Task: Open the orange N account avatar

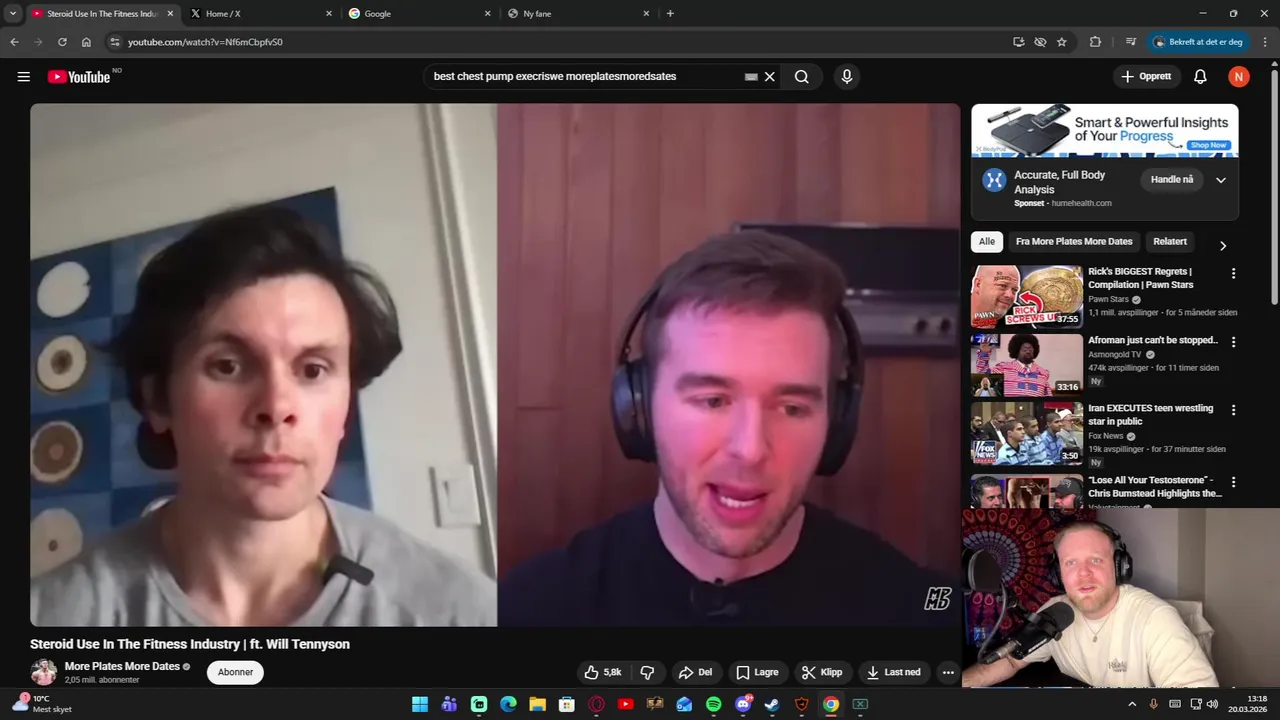Action: coord(1239,77)
